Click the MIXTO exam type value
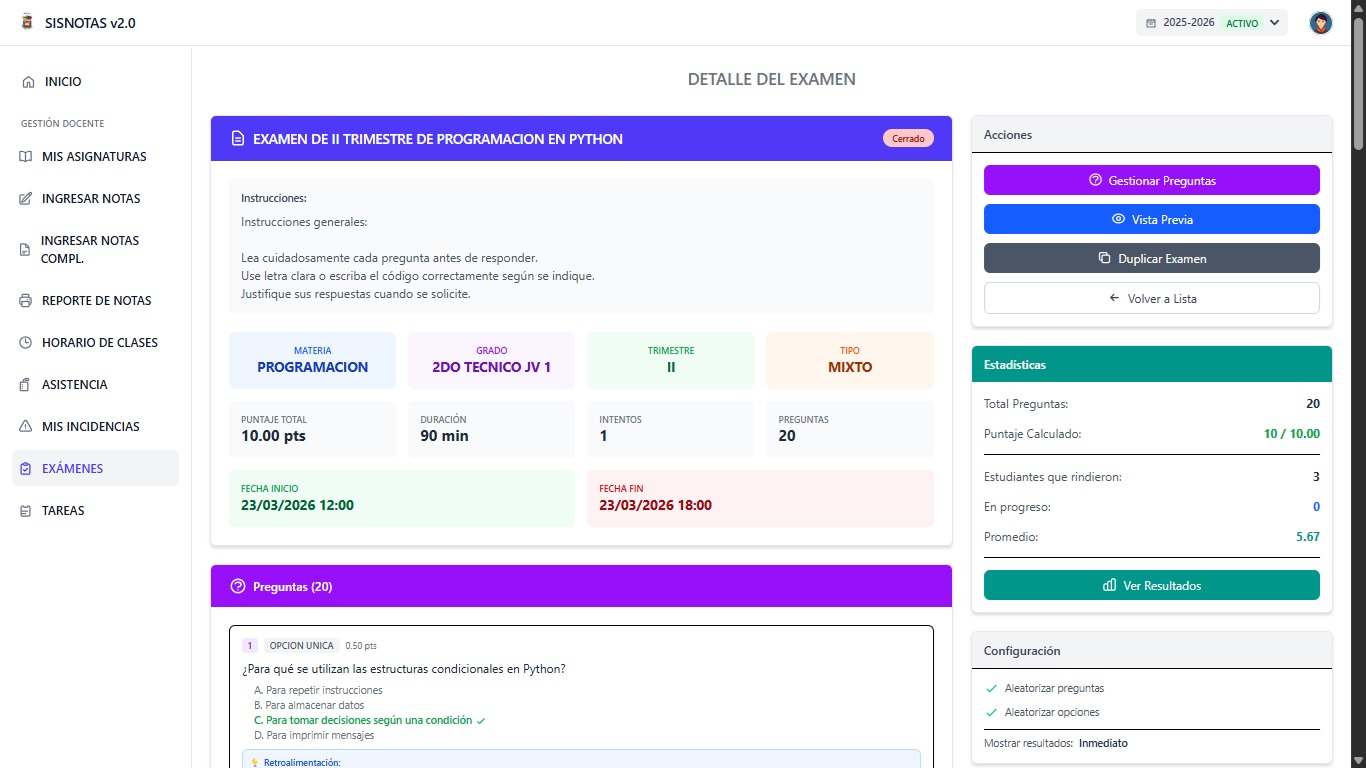The image size is (1366, 768). (x=850, y=367)
